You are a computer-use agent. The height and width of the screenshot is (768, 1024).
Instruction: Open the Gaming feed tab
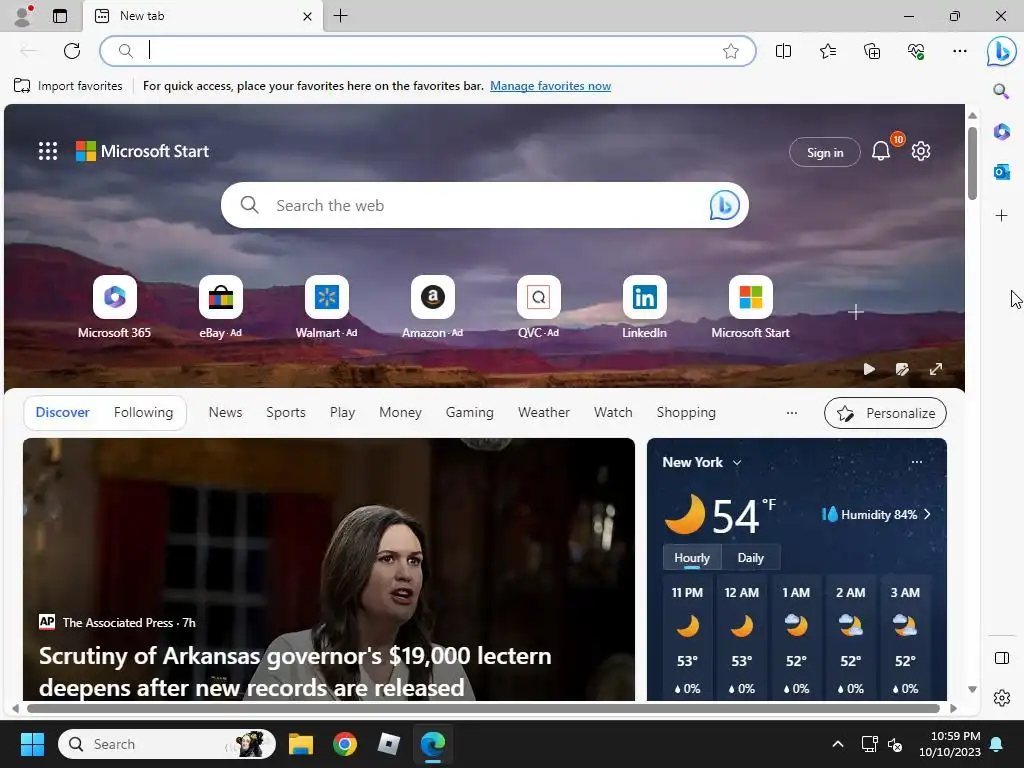point(470,412)
